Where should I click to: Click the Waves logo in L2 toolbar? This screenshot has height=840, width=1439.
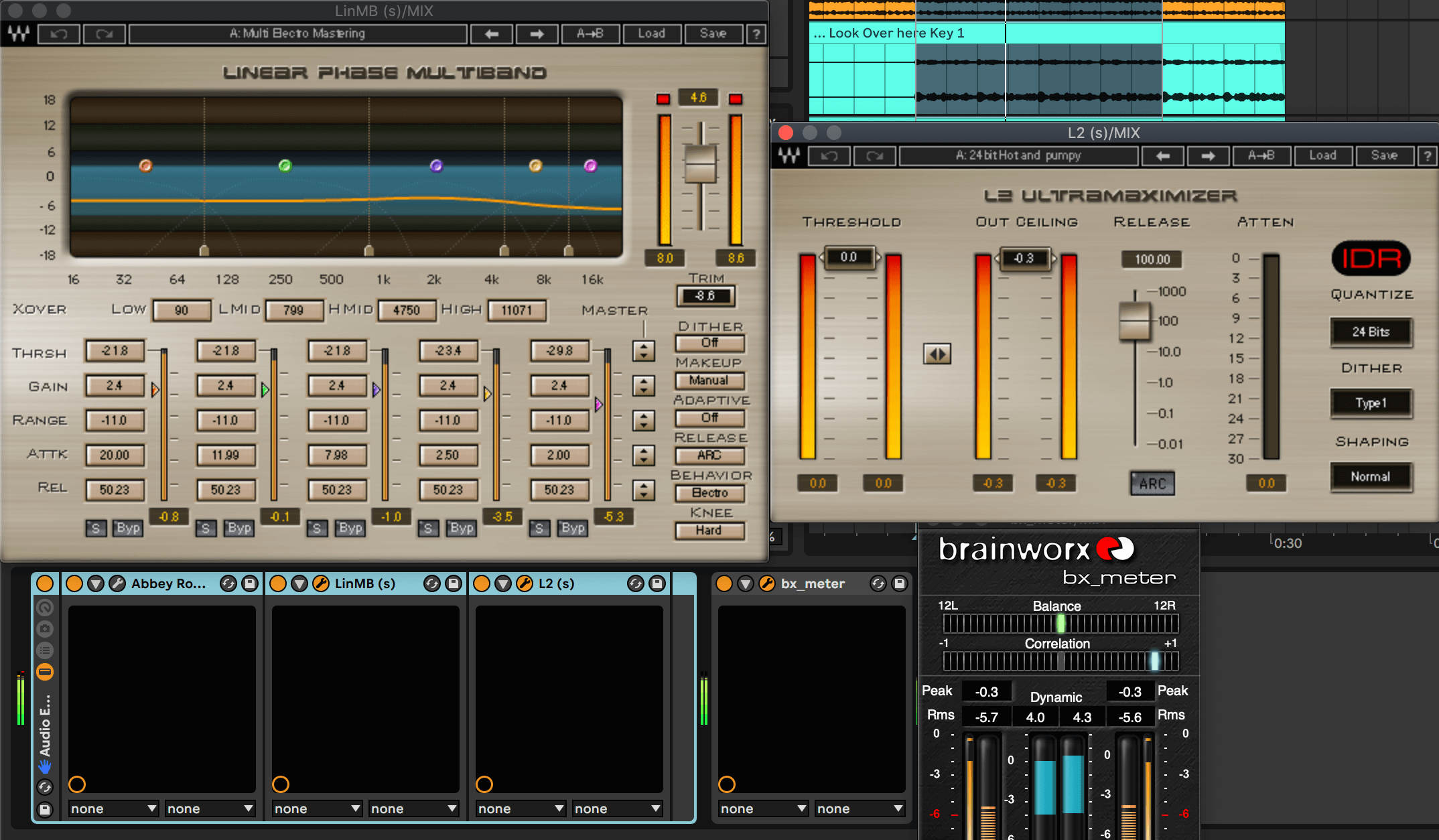click(x=789, y=156)
